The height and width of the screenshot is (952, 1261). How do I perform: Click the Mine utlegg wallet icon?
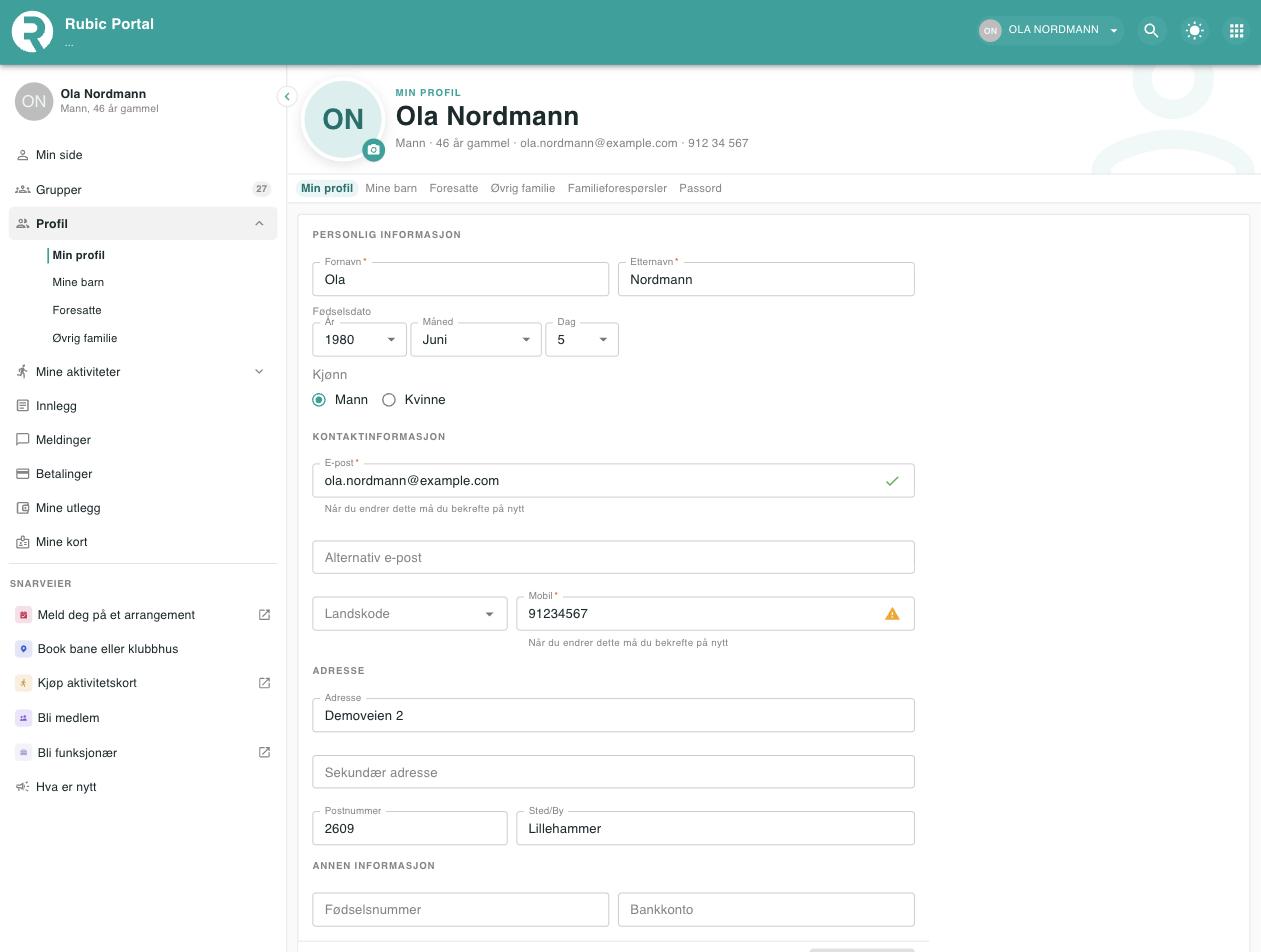[x=23, y=508]
